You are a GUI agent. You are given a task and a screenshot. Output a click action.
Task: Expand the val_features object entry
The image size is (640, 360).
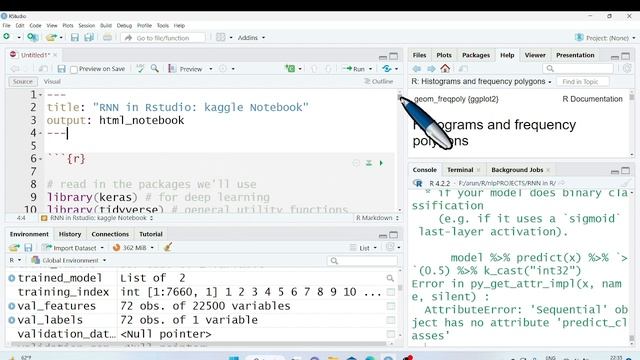(11, 306)
